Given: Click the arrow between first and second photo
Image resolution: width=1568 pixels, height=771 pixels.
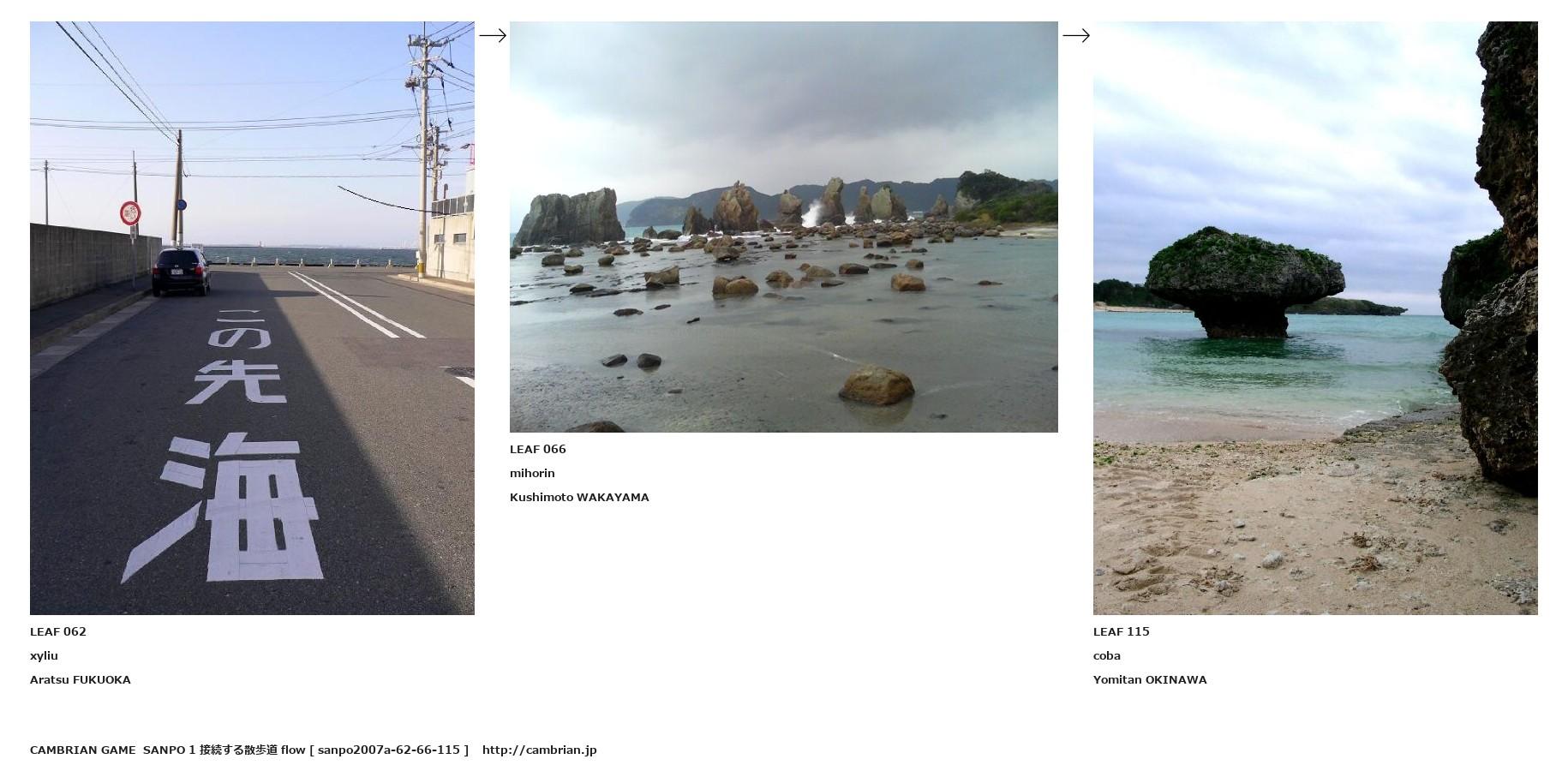Looking at the screenshot, I should coord(493,35).
